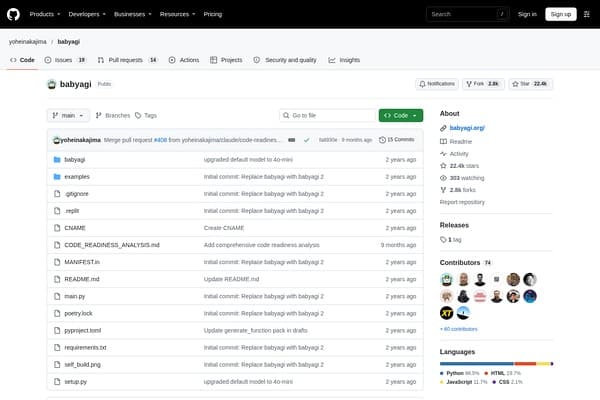
Task: Open 'Update README.md' commit message
Action: click(x=232, y=279)
